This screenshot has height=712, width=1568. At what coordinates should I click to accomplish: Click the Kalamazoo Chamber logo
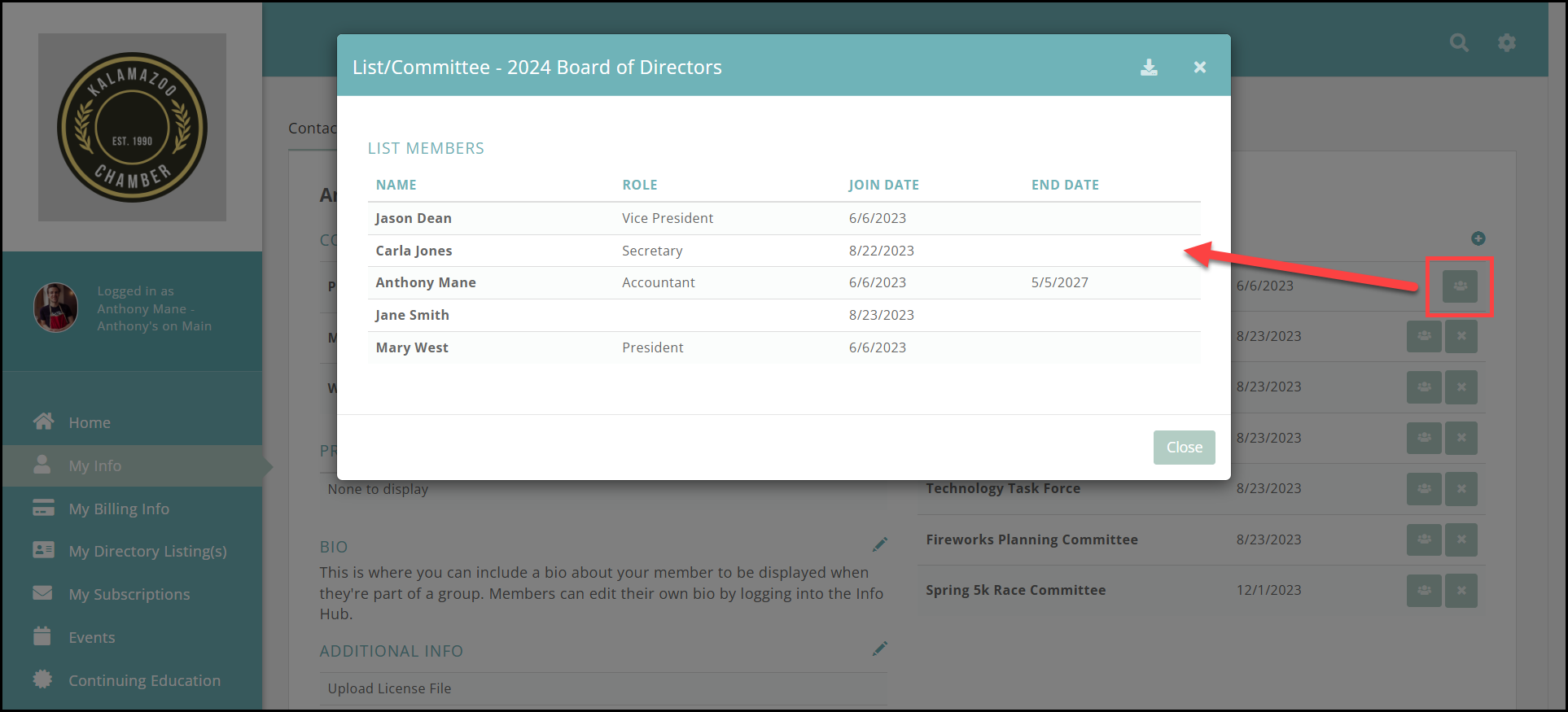point(132,127)
